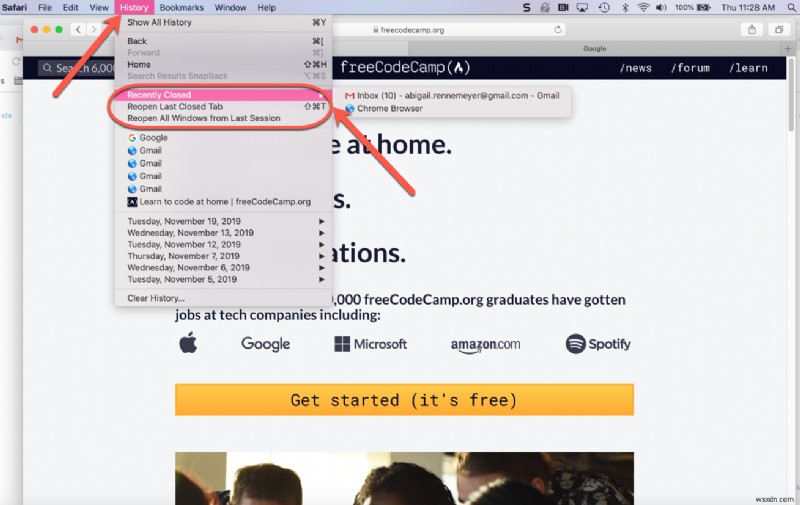Screen dimensions: 800x505
Task: Click the volume menu bar icon
Action: point(661,7)
